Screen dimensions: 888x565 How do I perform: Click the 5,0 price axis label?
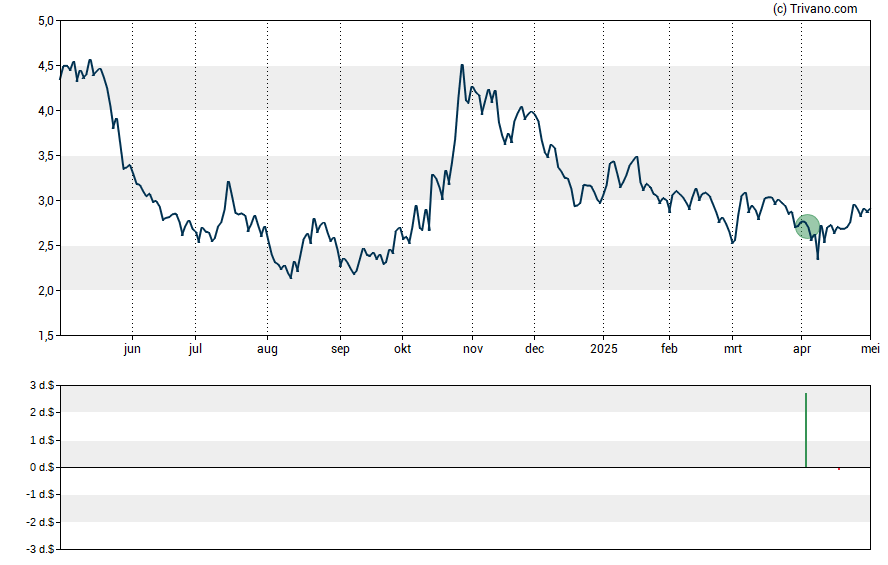[46, 21]
